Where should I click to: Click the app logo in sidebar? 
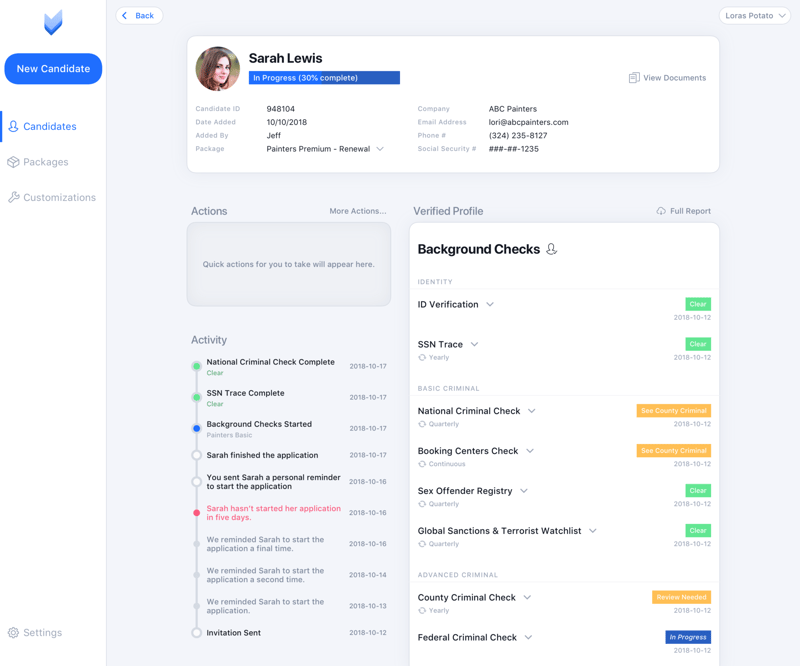point(53,22)
